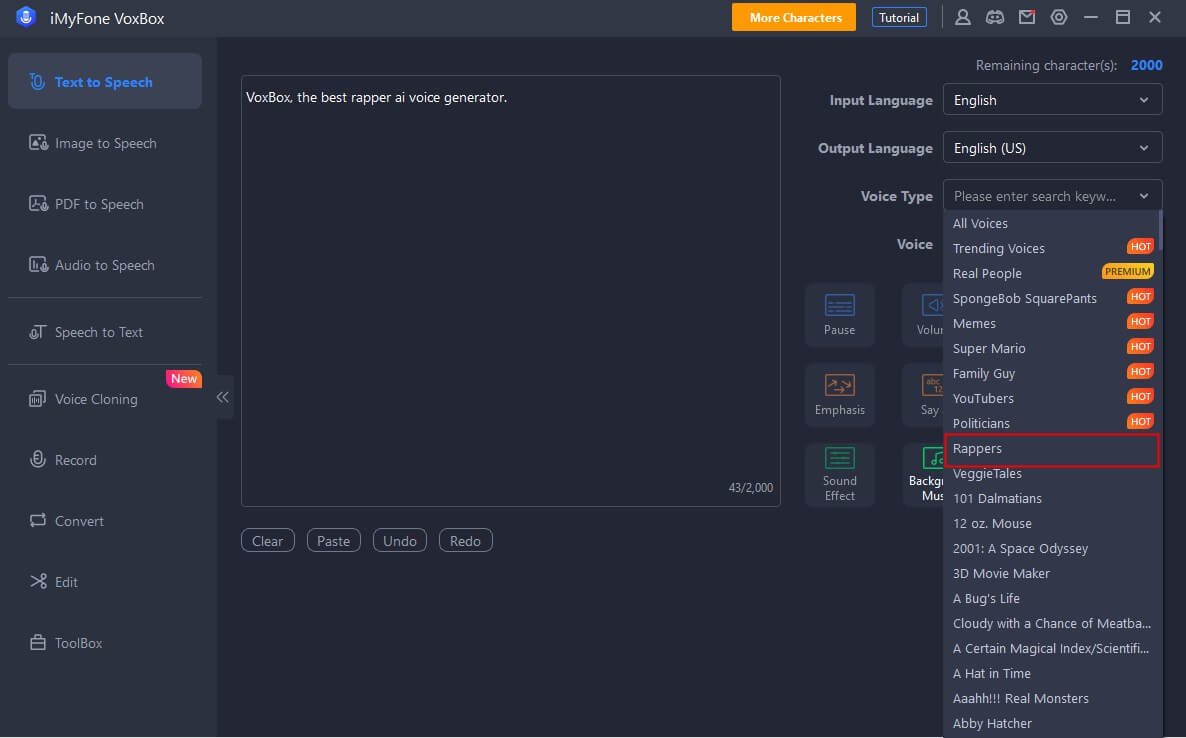This screenshot has height=738, width=1186.
Task: Select Real People voice category
Action: coord(1051,273)
